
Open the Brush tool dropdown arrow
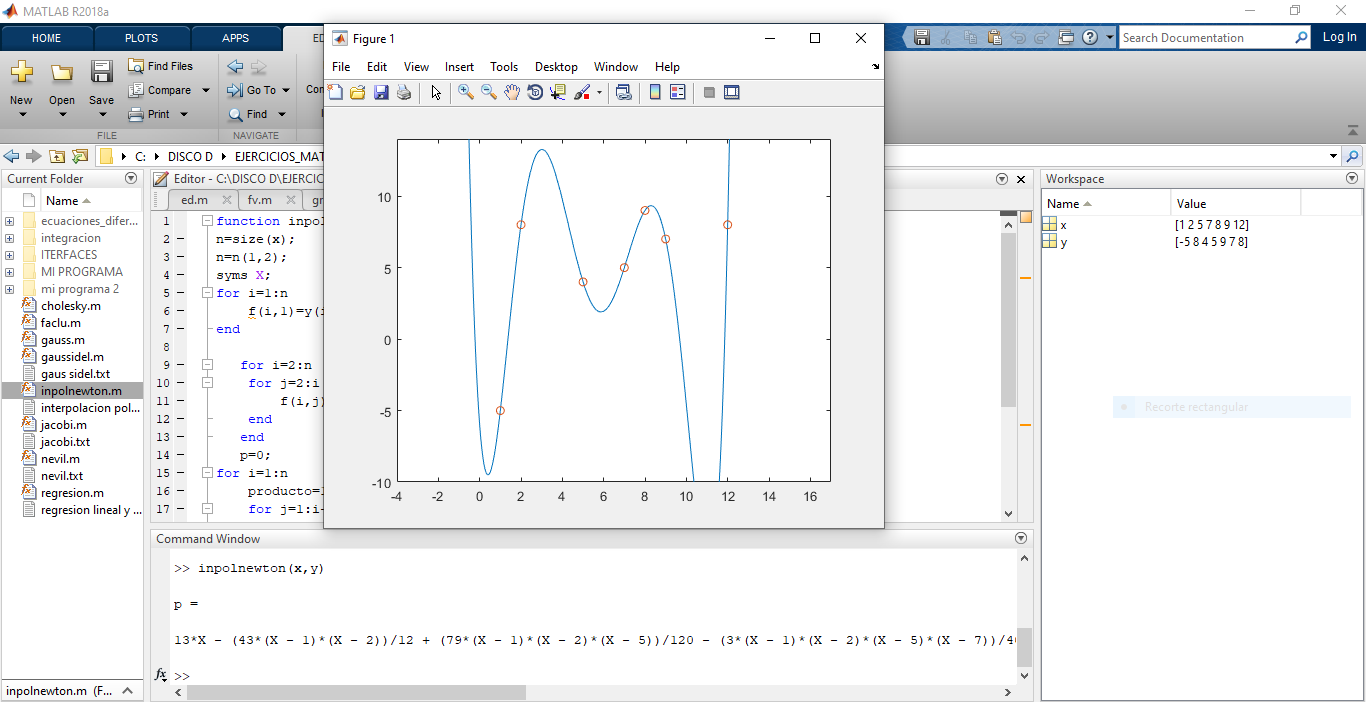(x=599, y=92)
